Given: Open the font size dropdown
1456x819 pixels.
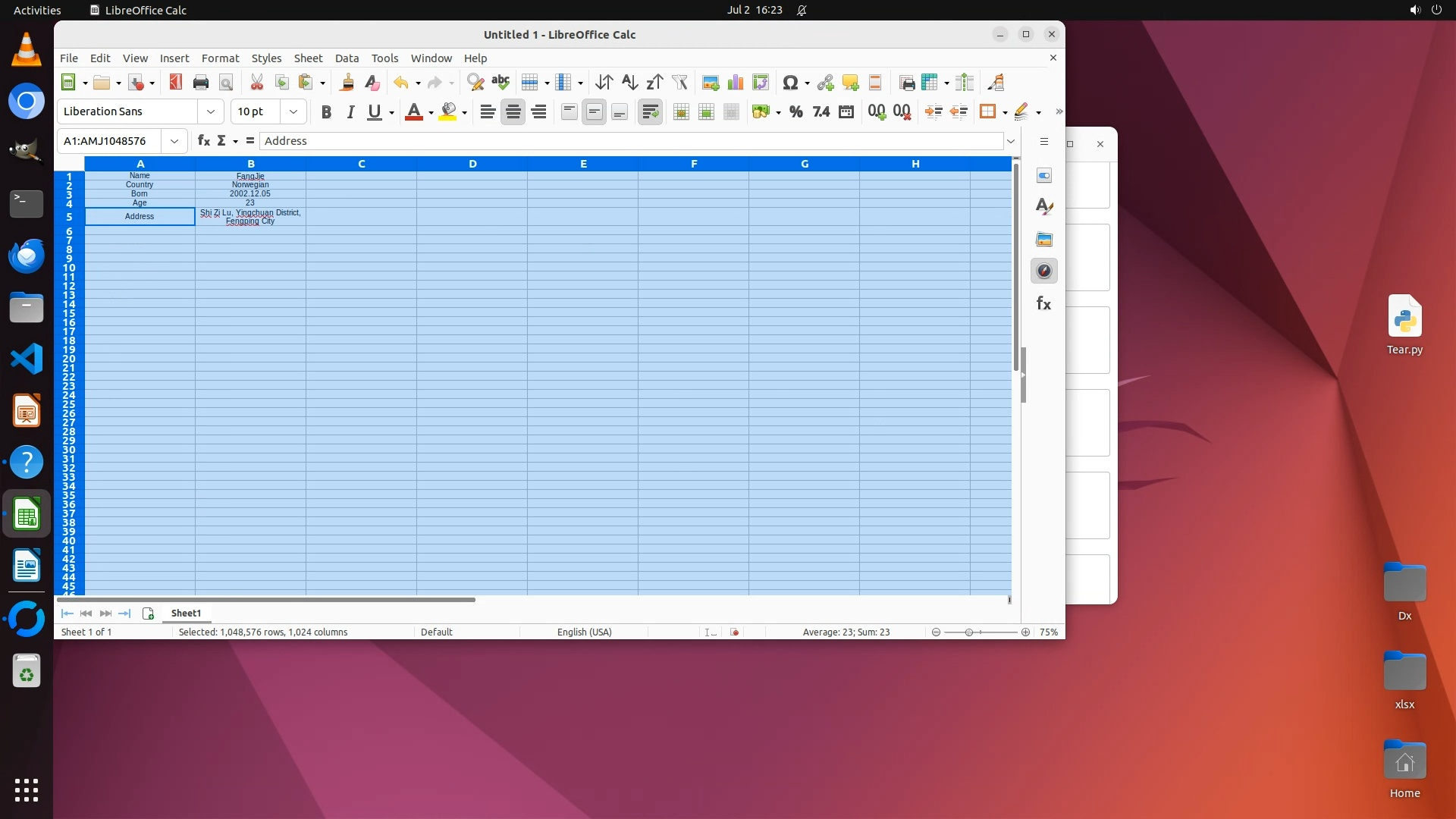Looking at the screenshot, I should 293,112.
